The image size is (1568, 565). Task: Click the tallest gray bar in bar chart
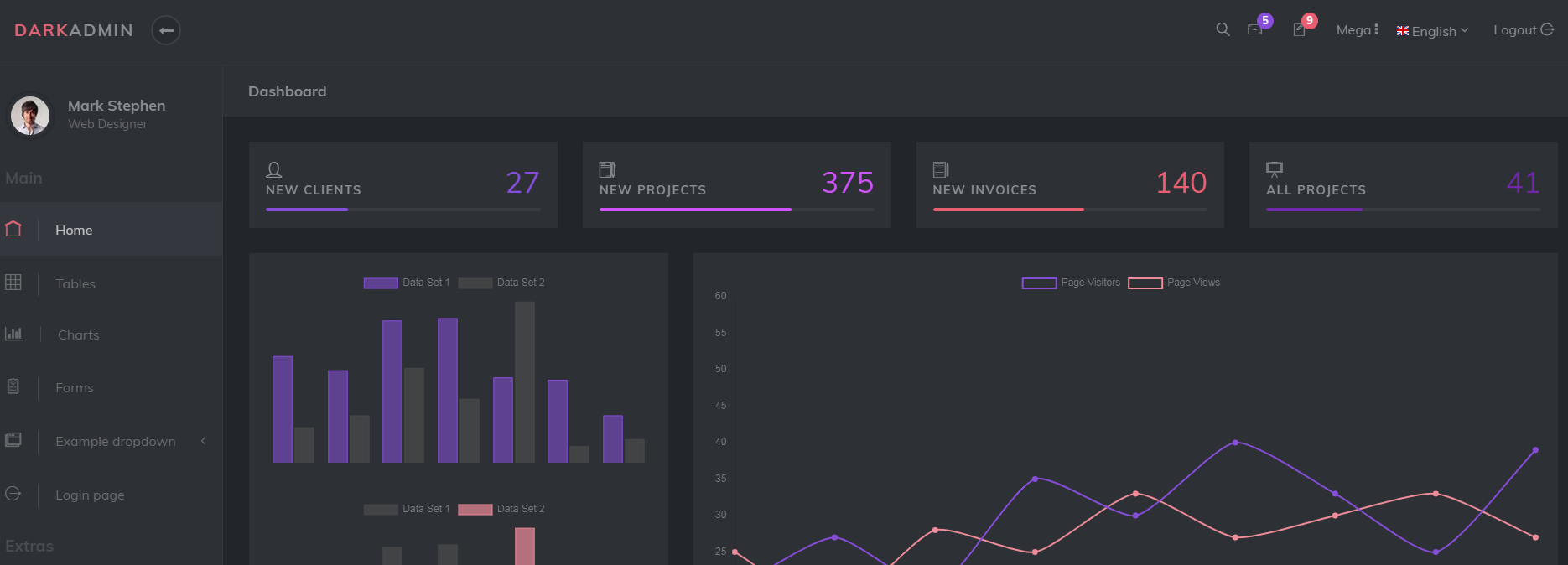pos(525,382)
